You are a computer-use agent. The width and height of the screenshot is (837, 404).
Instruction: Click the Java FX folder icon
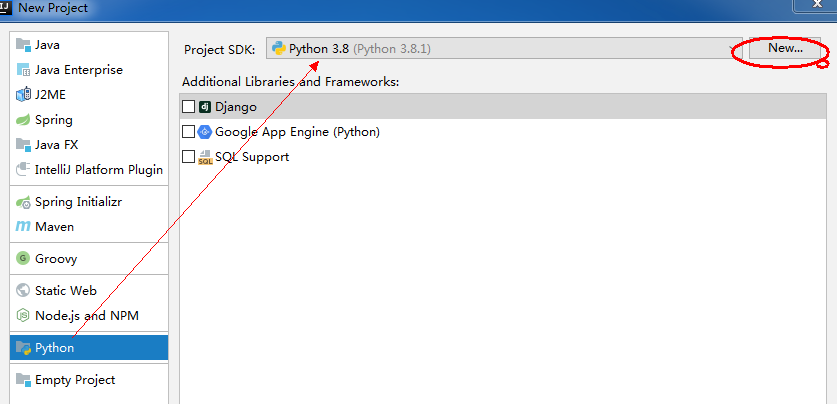pyautogui.click(x=23, y=145)
